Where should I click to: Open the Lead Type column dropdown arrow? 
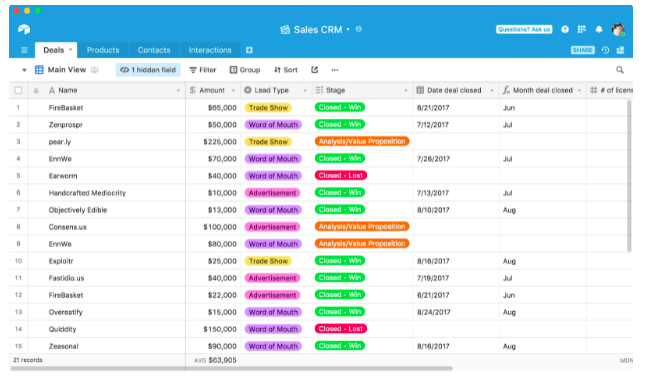click(x=305, y=90)
